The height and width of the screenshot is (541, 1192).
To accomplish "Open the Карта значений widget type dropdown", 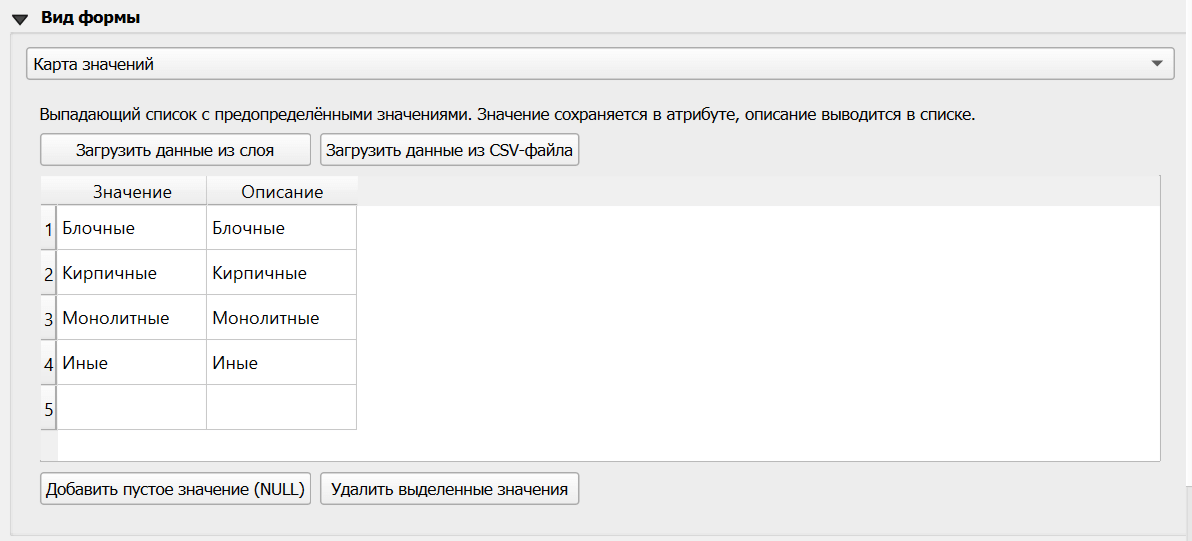I will pos(600,64).
